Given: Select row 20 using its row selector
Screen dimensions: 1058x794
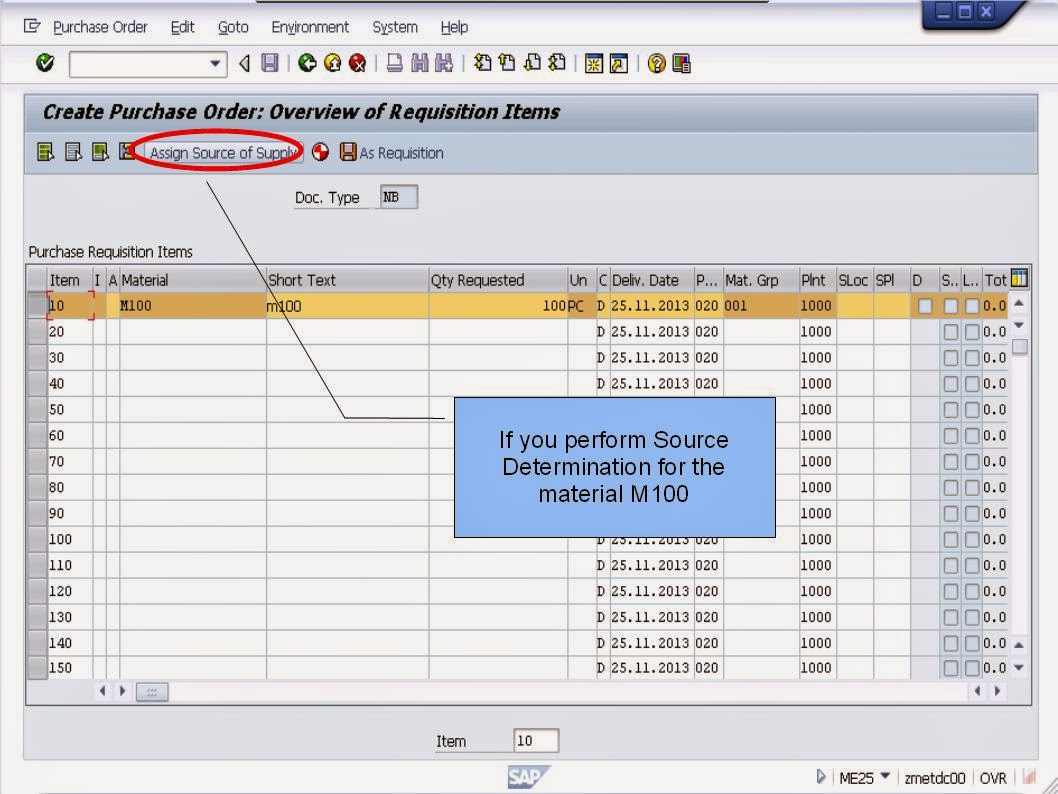Looking at the screenshot, I should click(36, 331).
